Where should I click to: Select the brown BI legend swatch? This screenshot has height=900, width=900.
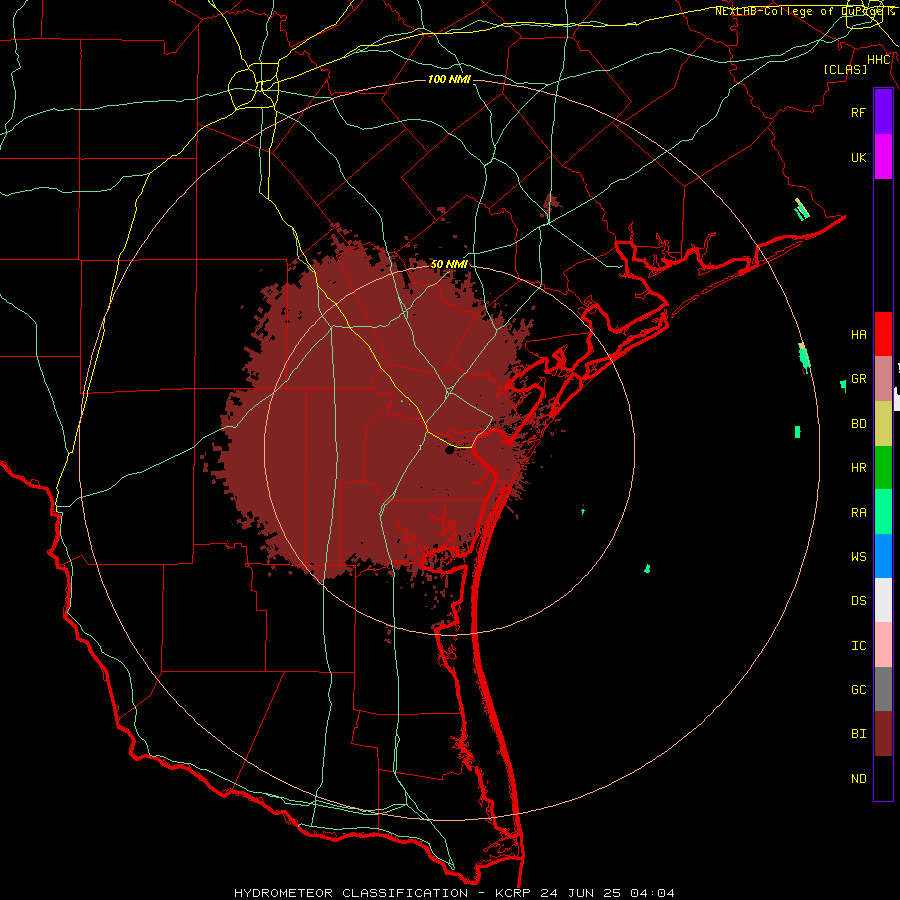(x=883, y=734)
